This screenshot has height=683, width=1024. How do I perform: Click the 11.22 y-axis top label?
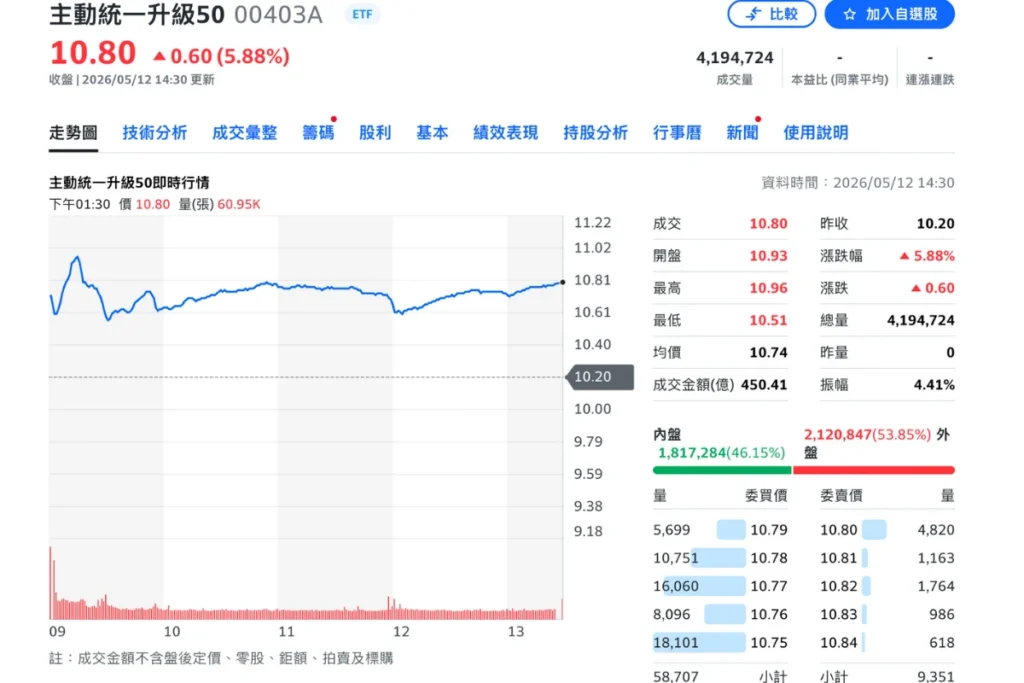(x=592, y=223)
